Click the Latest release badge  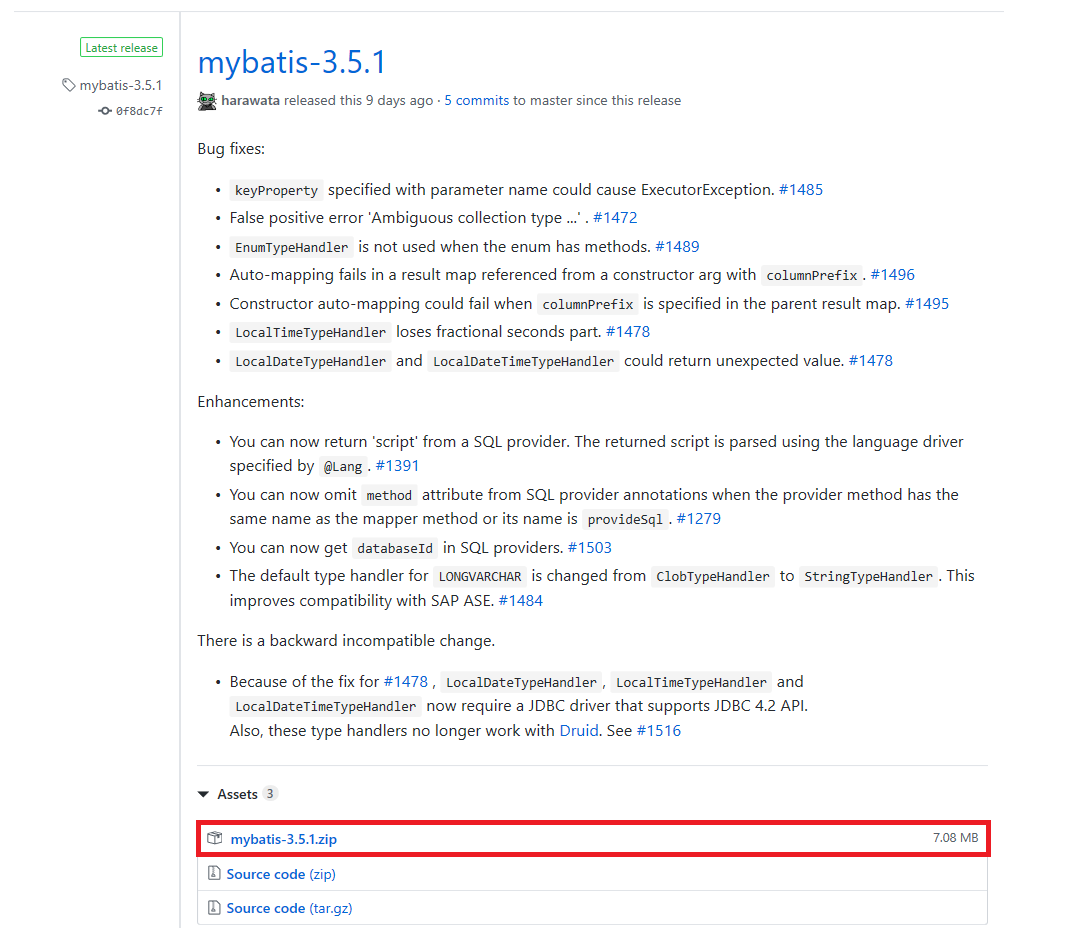click(122, 48)
